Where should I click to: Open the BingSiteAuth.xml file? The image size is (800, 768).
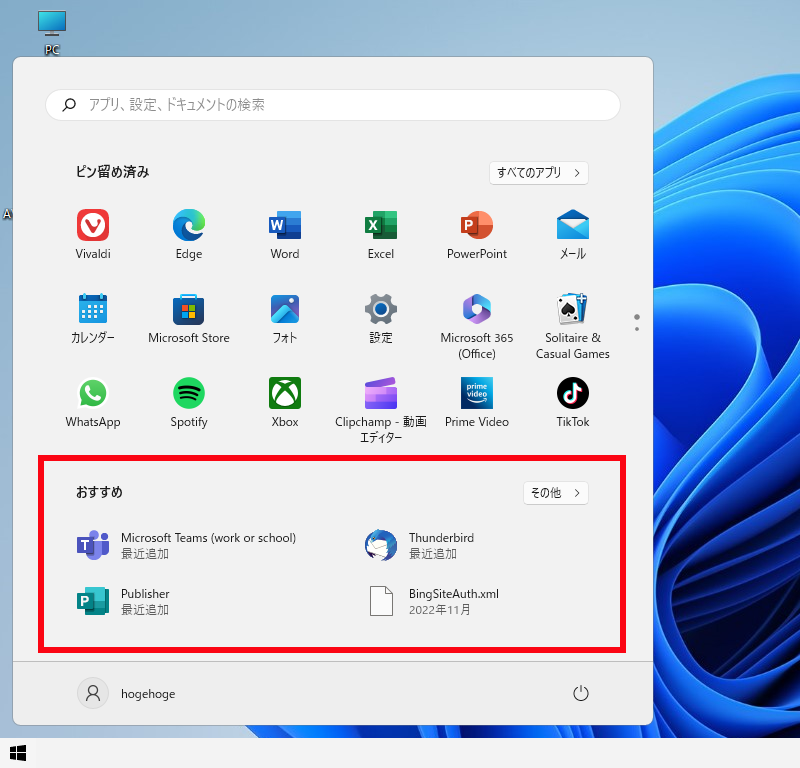click(x=433, y=601)
